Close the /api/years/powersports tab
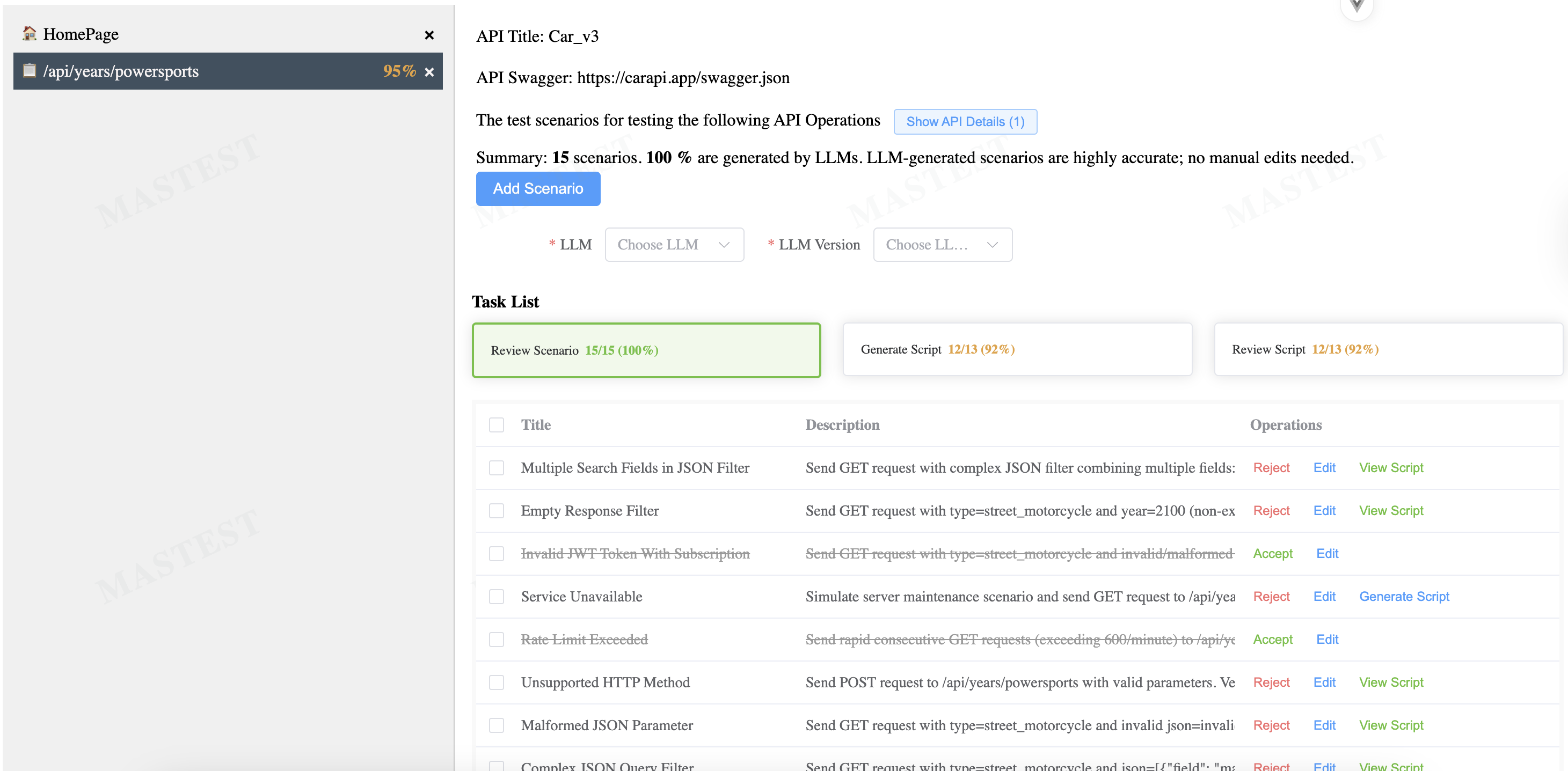Viewport: 1568px width, 771px height. [x=429, y=72]
